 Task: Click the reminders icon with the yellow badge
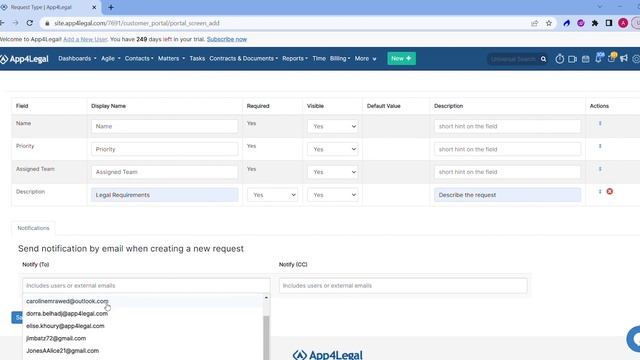pyautogui.click(x=611, y=58)
